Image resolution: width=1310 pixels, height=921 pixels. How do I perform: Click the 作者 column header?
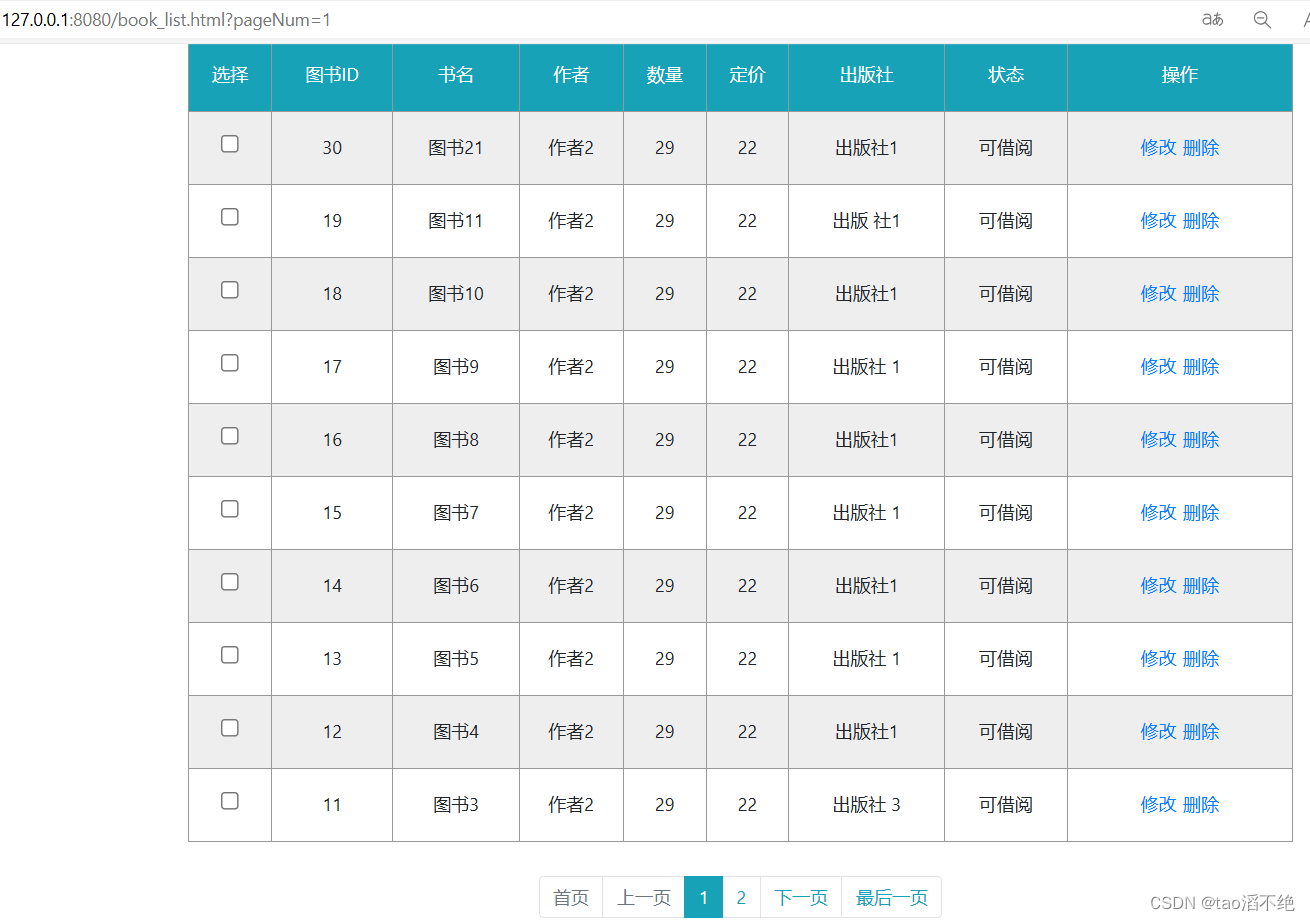click(x=571, y=76)
